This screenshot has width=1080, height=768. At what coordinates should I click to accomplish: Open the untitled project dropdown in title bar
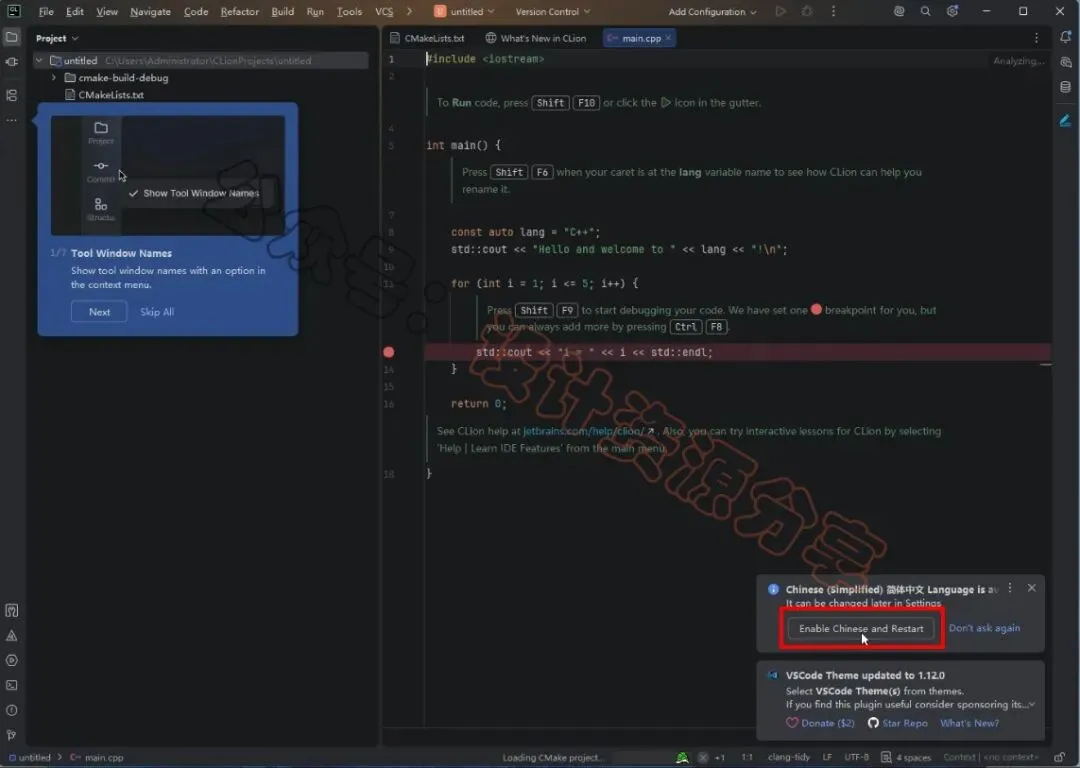(465, 12)
